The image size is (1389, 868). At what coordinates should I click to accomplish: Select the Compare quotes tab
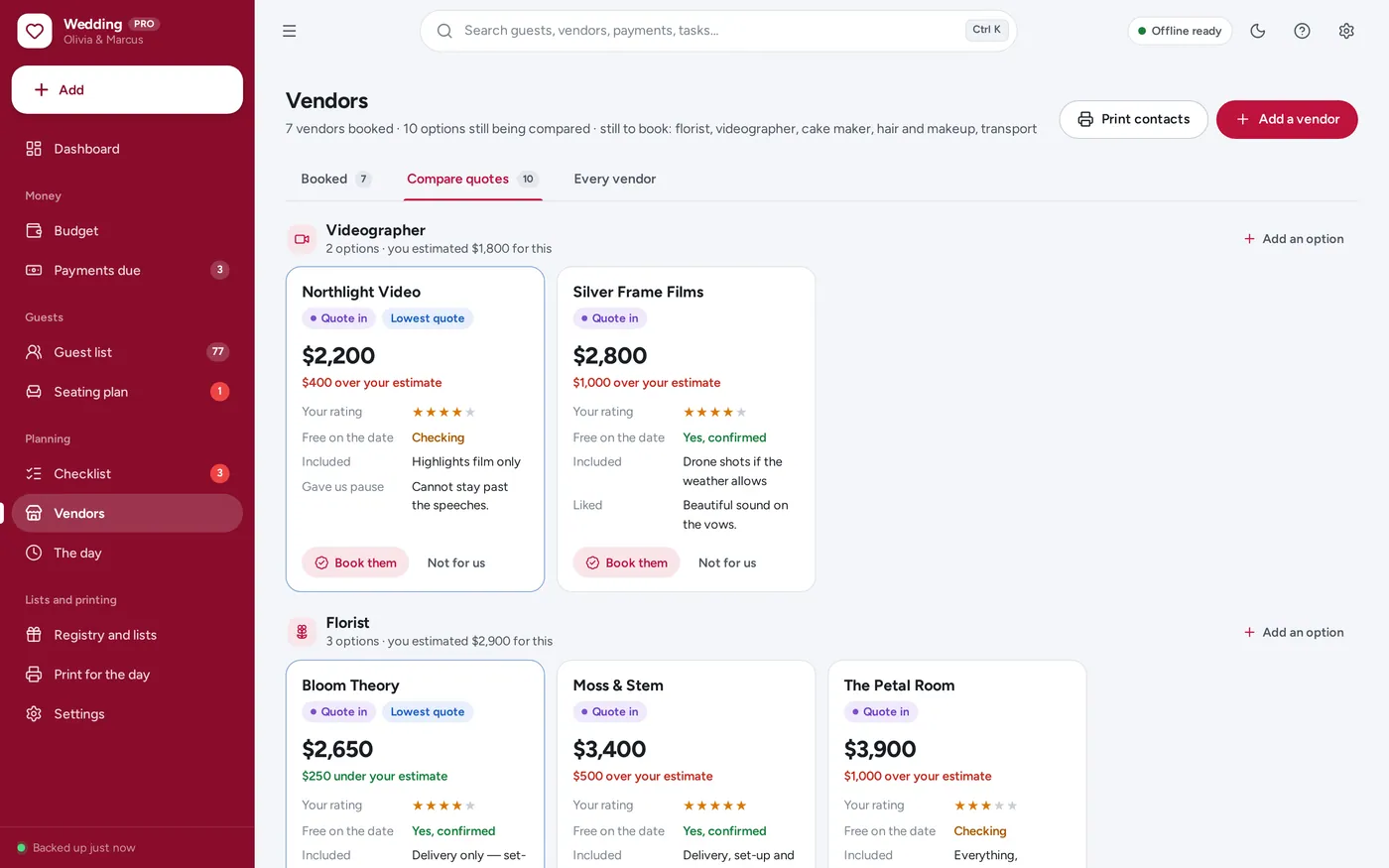[472, 180]
